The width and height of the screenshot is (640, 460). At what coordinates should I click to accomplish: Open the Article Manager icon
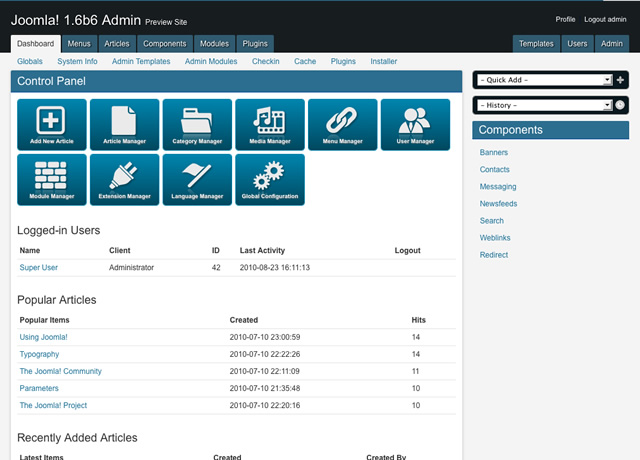point(124,124)
